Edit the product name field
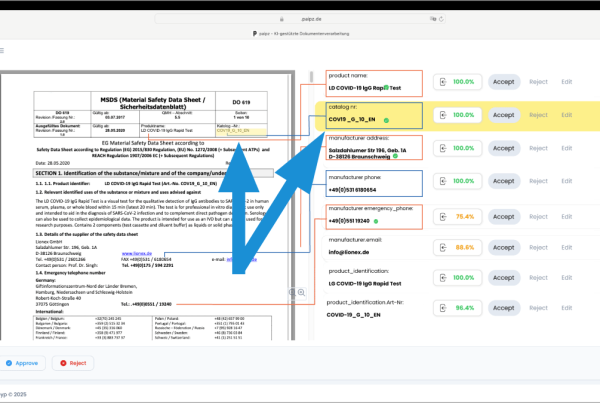Viewport: 600px width, 403px height. click(x=567, y=82)
